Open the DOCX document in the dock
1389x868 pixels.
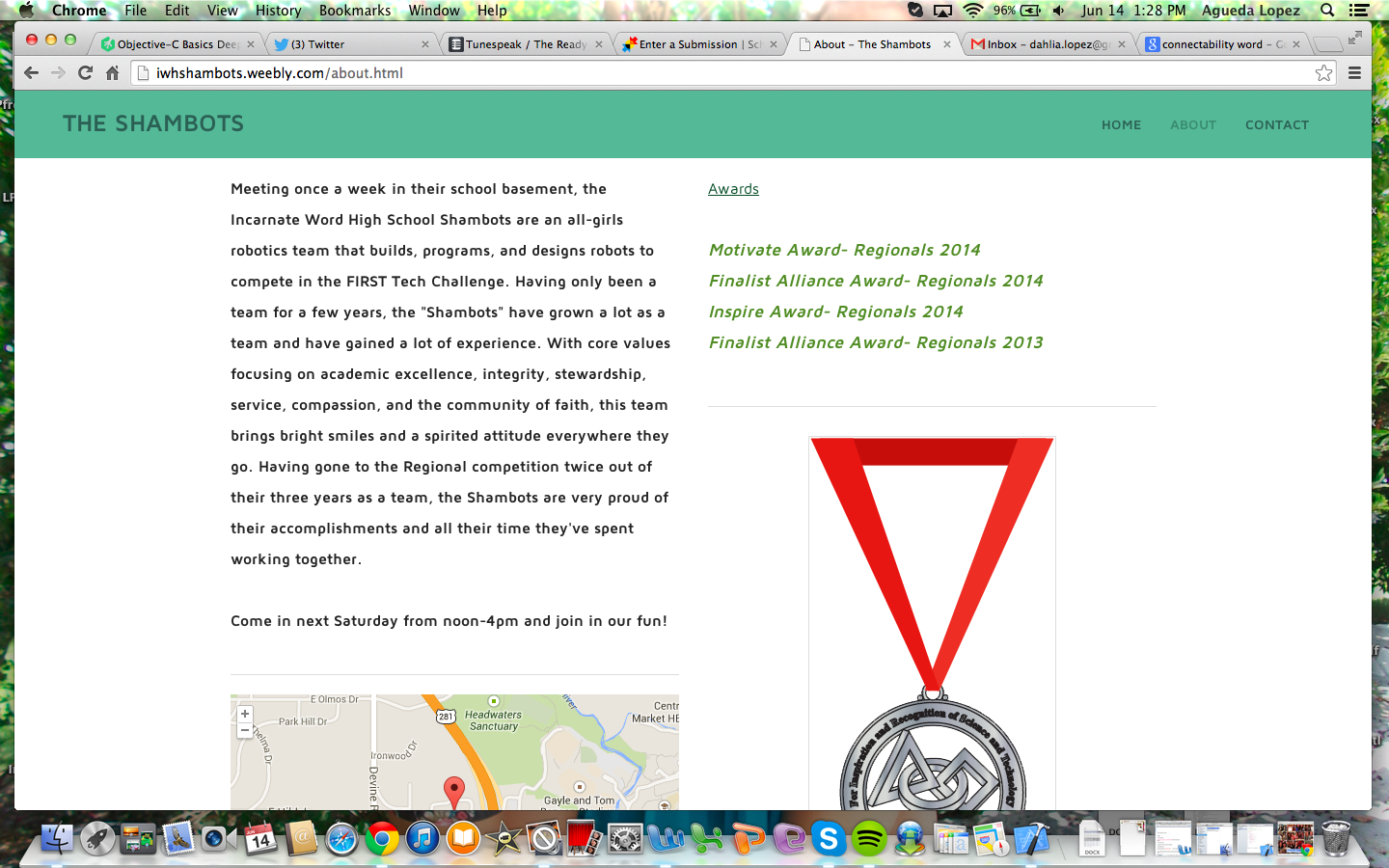coord(1092,838)
